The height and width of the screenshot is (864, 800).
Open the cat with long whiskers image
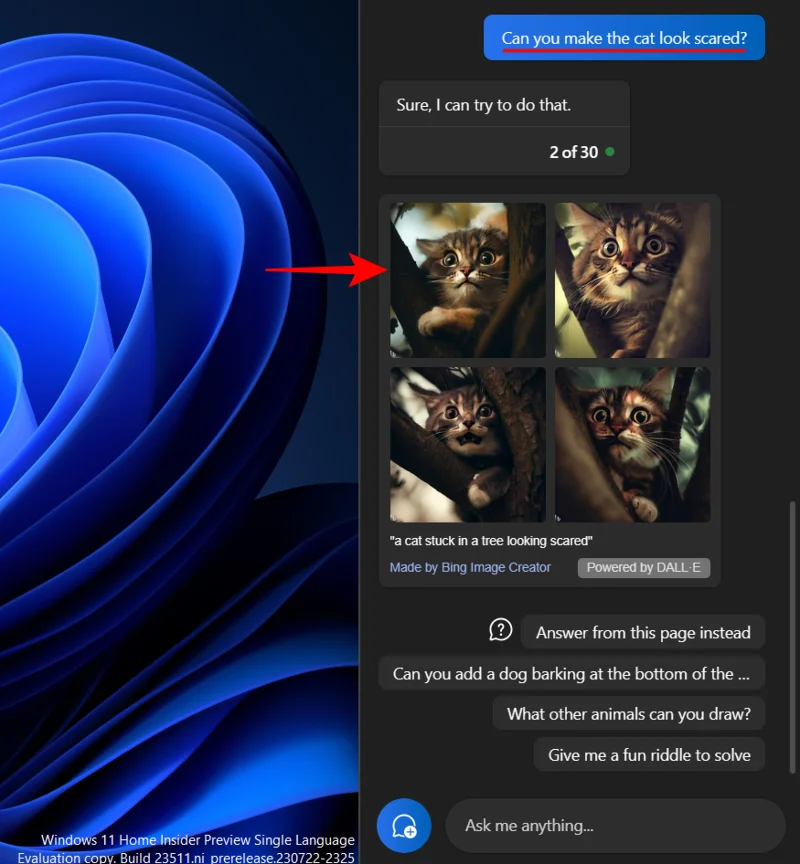coord(632,444)
